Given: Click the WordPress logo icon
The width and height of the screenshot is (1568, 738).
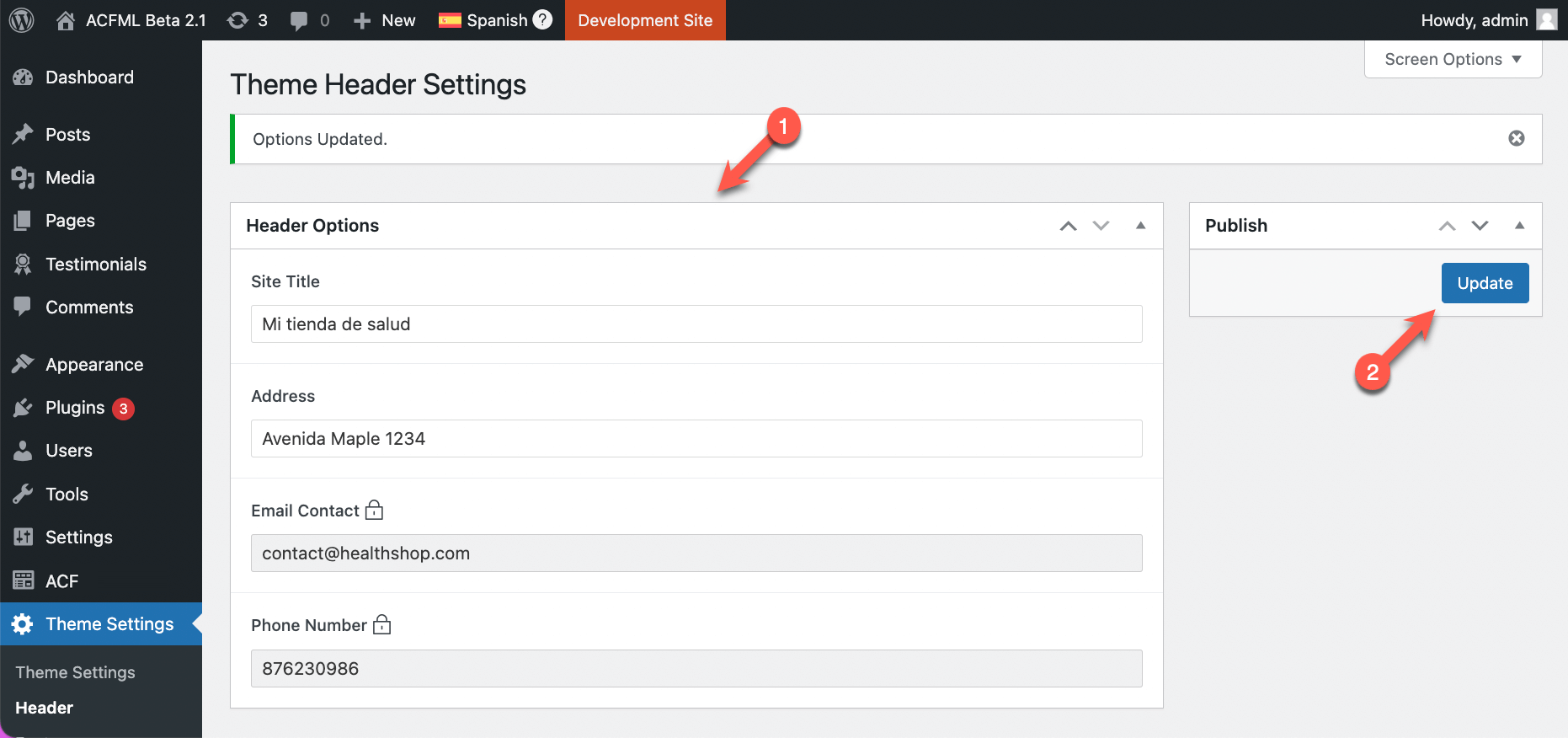Looking at the screenshot, I should point(22,20).
